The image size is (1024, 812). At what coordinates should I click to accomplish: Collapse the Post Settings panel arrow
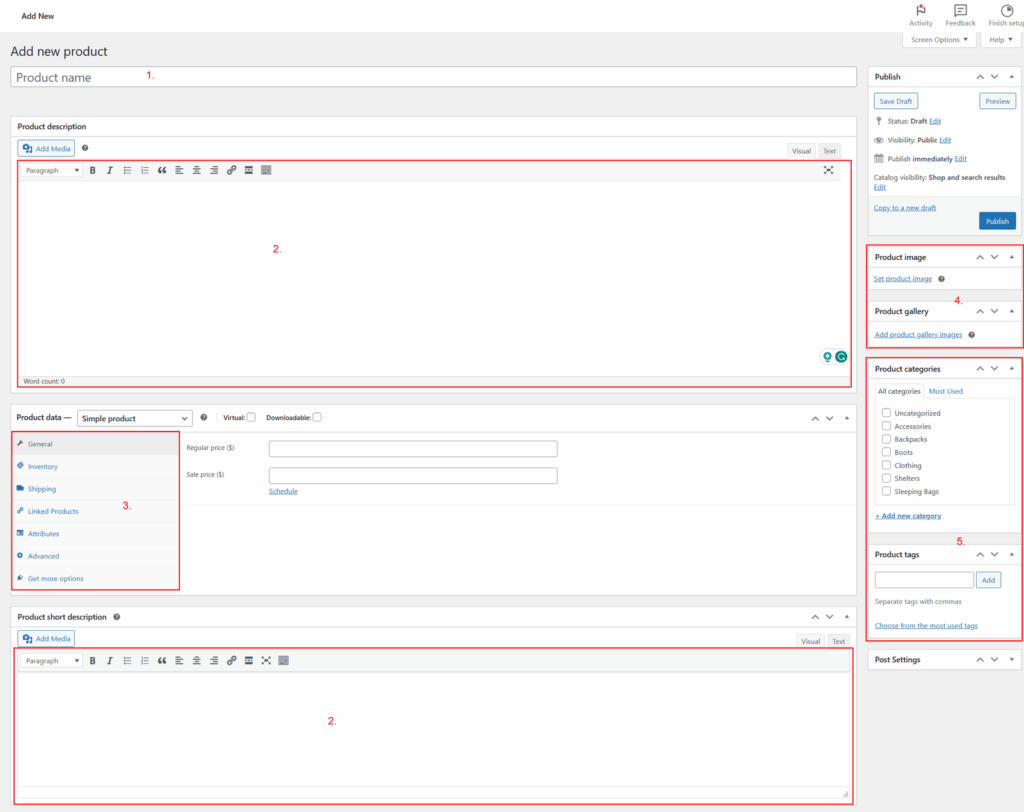pos(1011,660)
